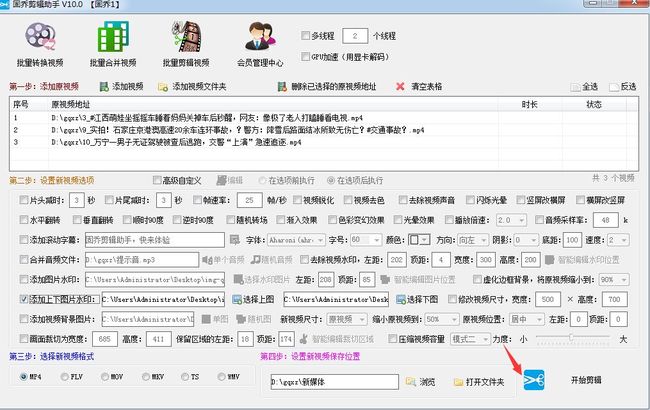Click the 单图 background icon
Viewport: 650px width, 410px height.
(x=206, y=319)
